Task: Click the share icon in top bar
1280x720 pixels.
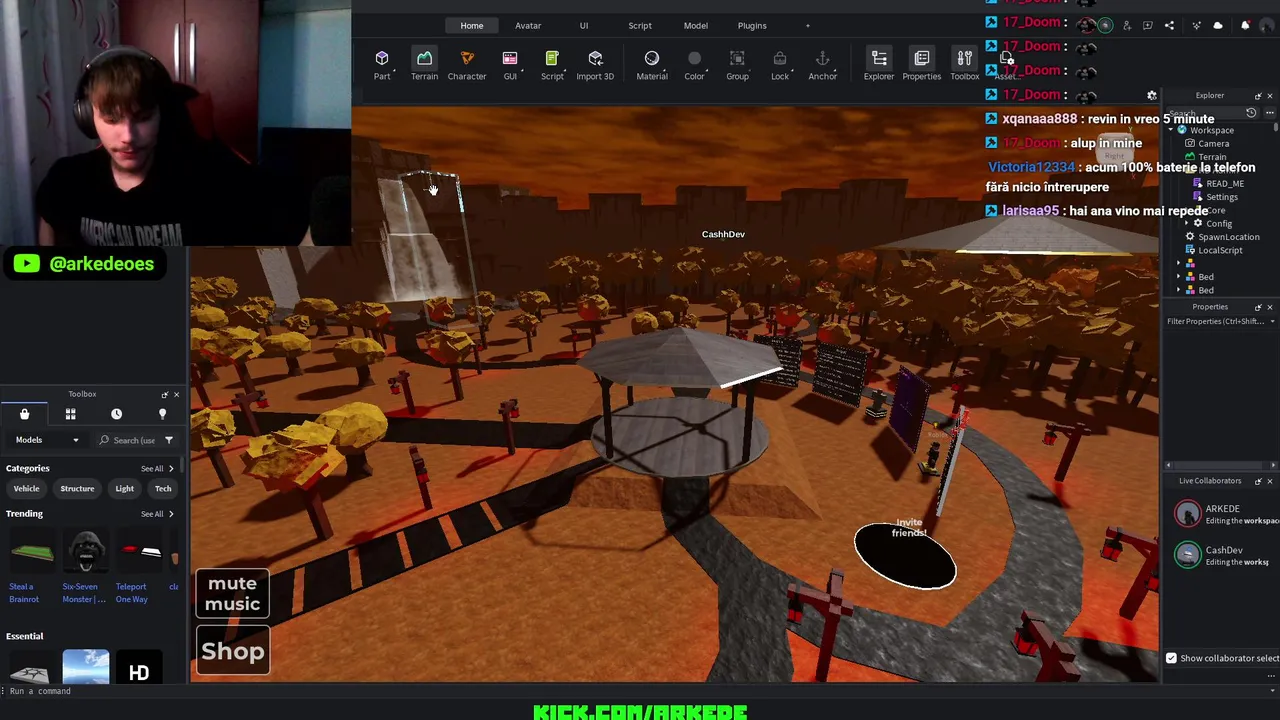Action: [x=1169, y=25]
